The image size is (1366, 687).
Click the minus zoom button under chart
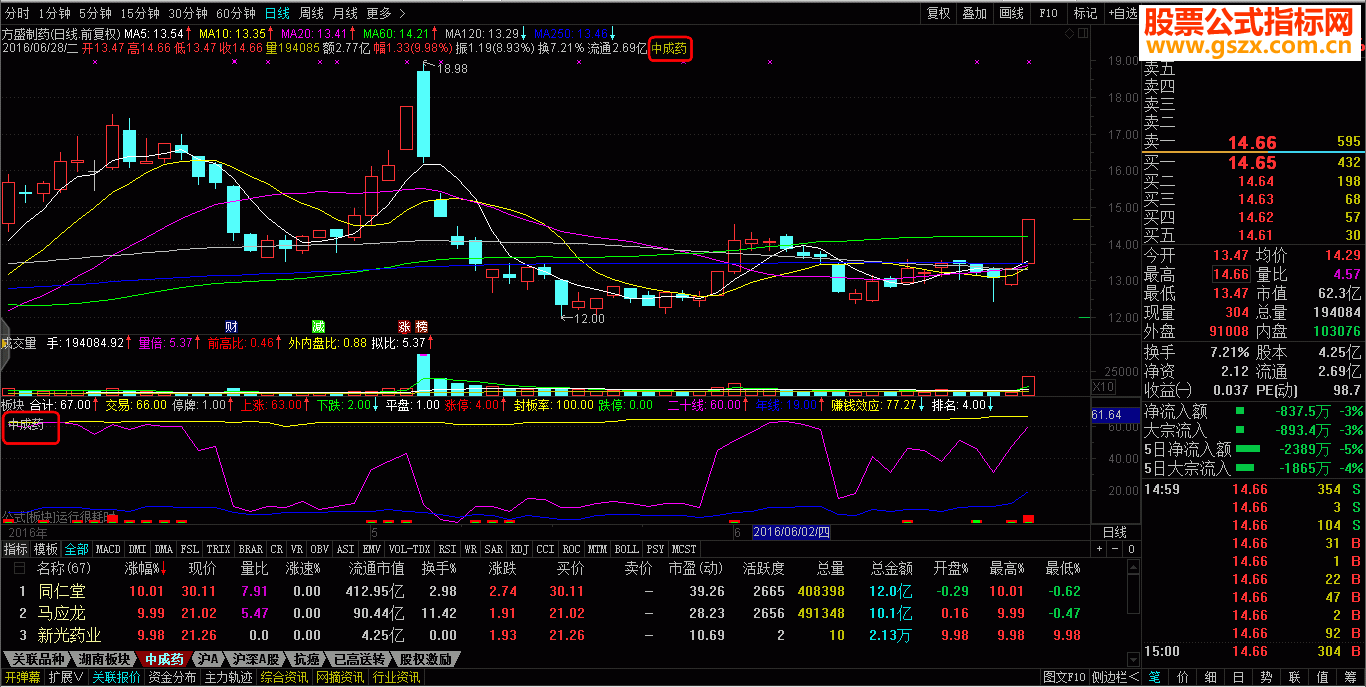point(1114,549)
